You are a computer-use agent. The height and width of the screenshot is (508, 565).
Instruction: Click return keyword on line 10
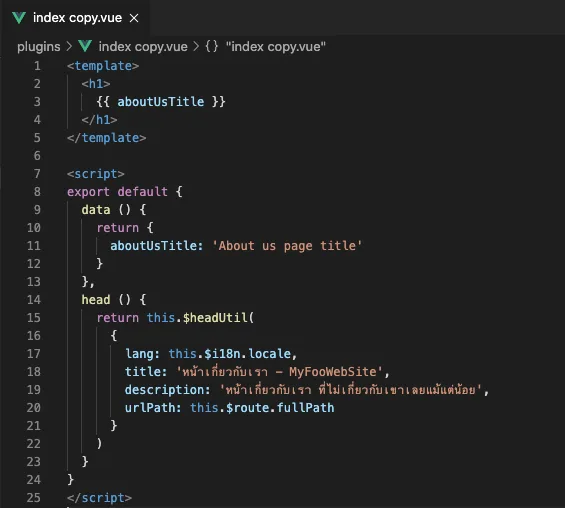tap(117, 228)
